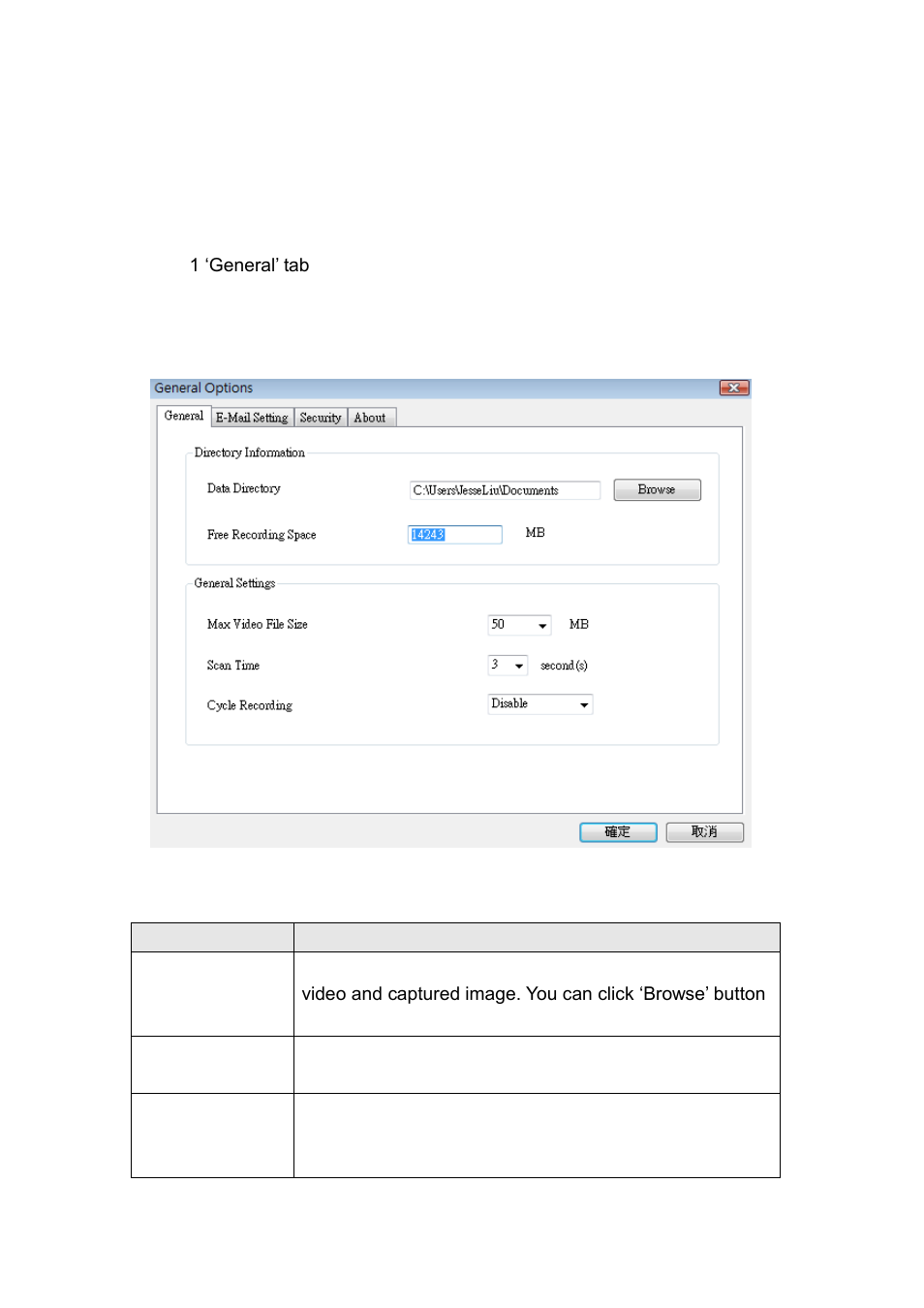
Task: Click the 'Max Video File Size' label
Action: point(258,625)
